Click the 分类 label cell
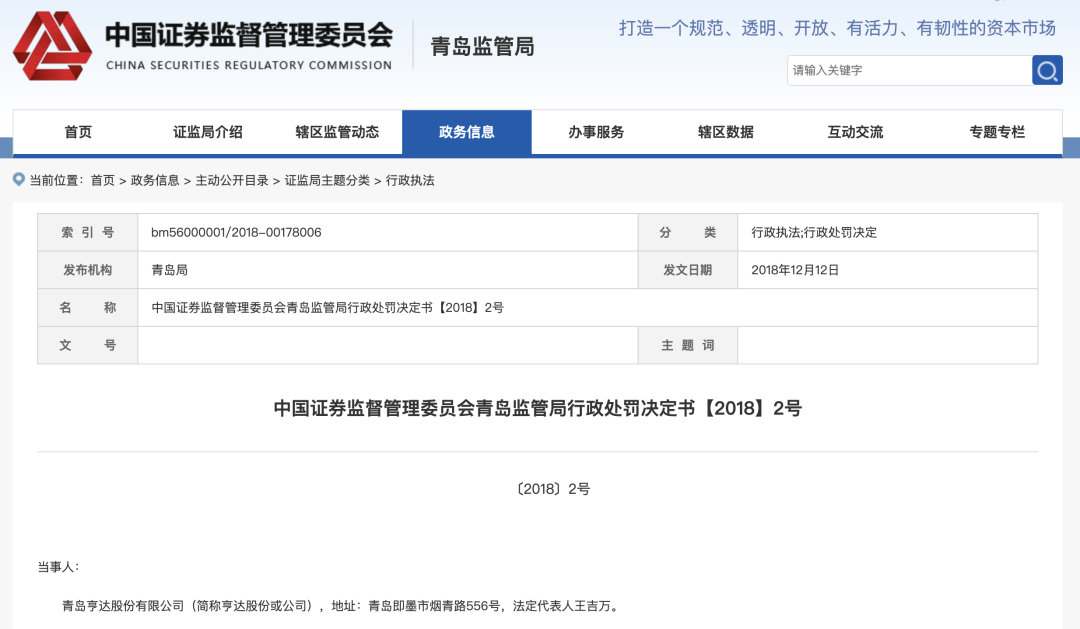The image size is (1080, 629). coord(687,232)
